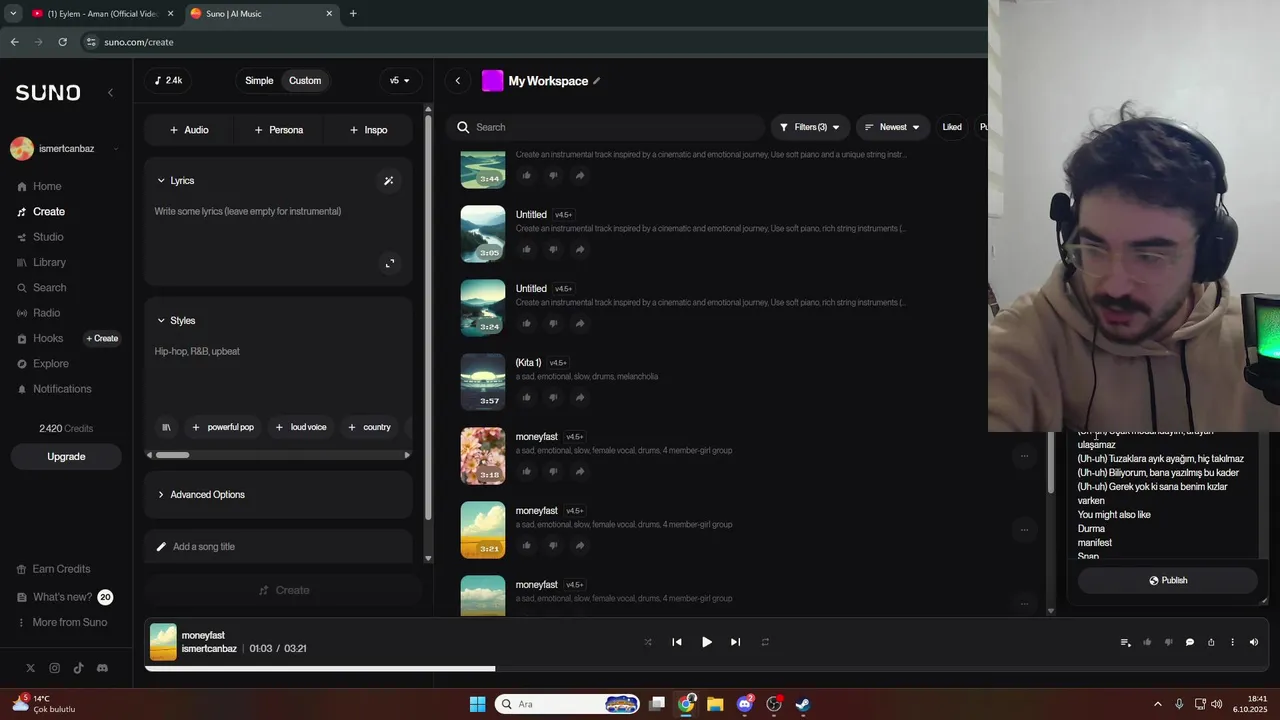
Task: Open the Newest sort dropdown
Action: [x=892, y=127]
